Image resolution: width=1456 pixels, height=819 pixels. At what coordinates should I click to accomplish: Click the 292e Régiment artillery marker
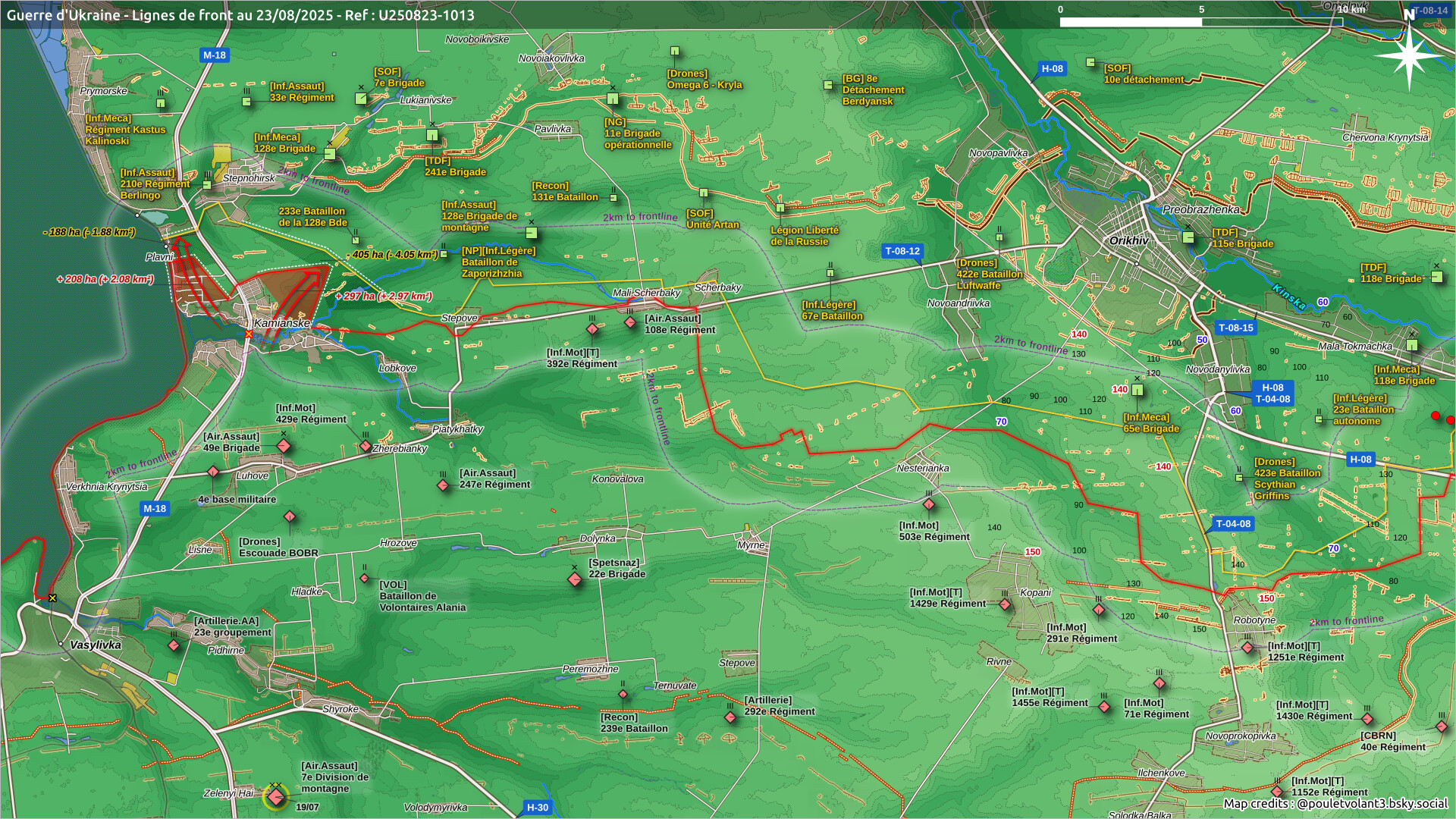tap(730, 717)
